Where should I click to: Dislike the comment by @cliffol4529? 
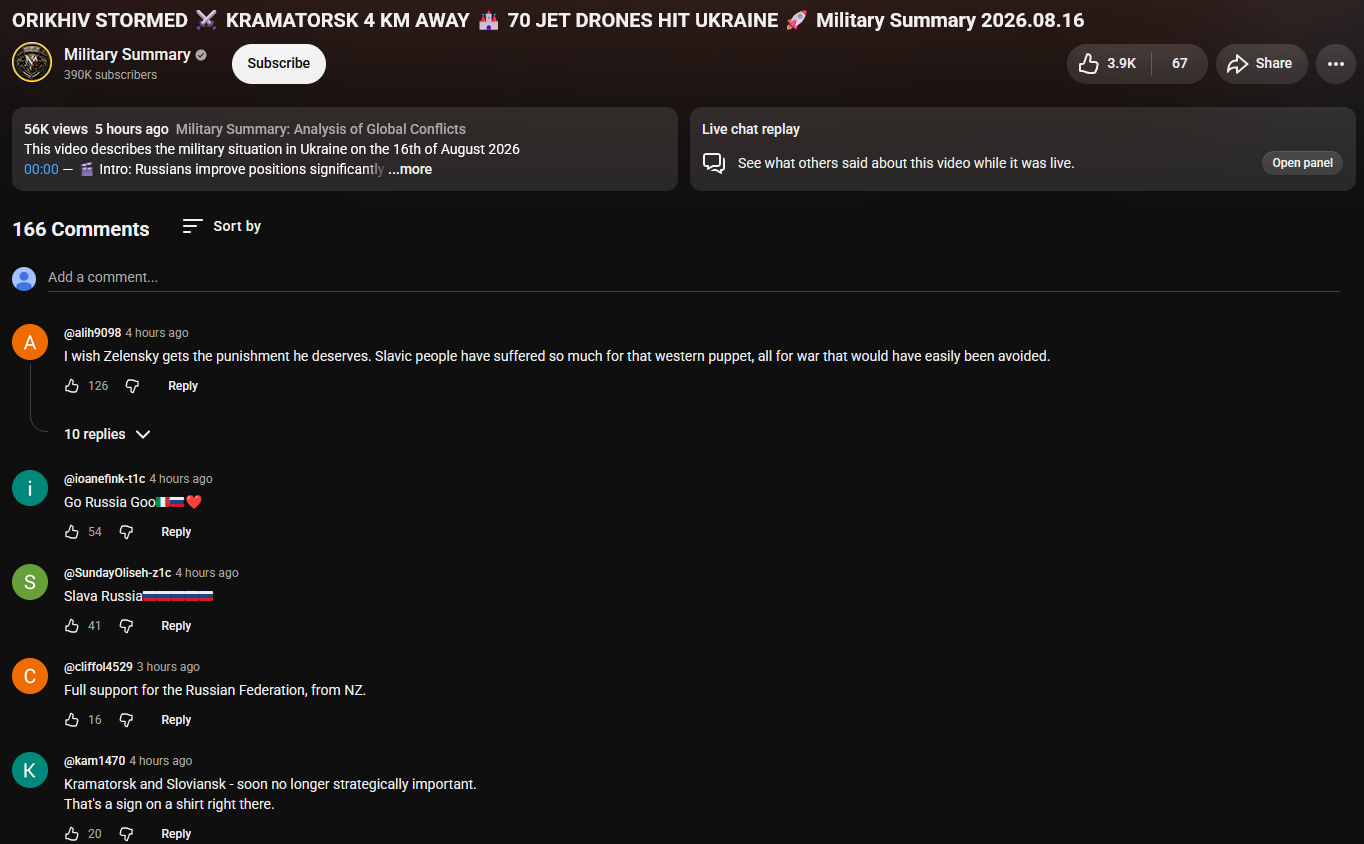(126, 720)
